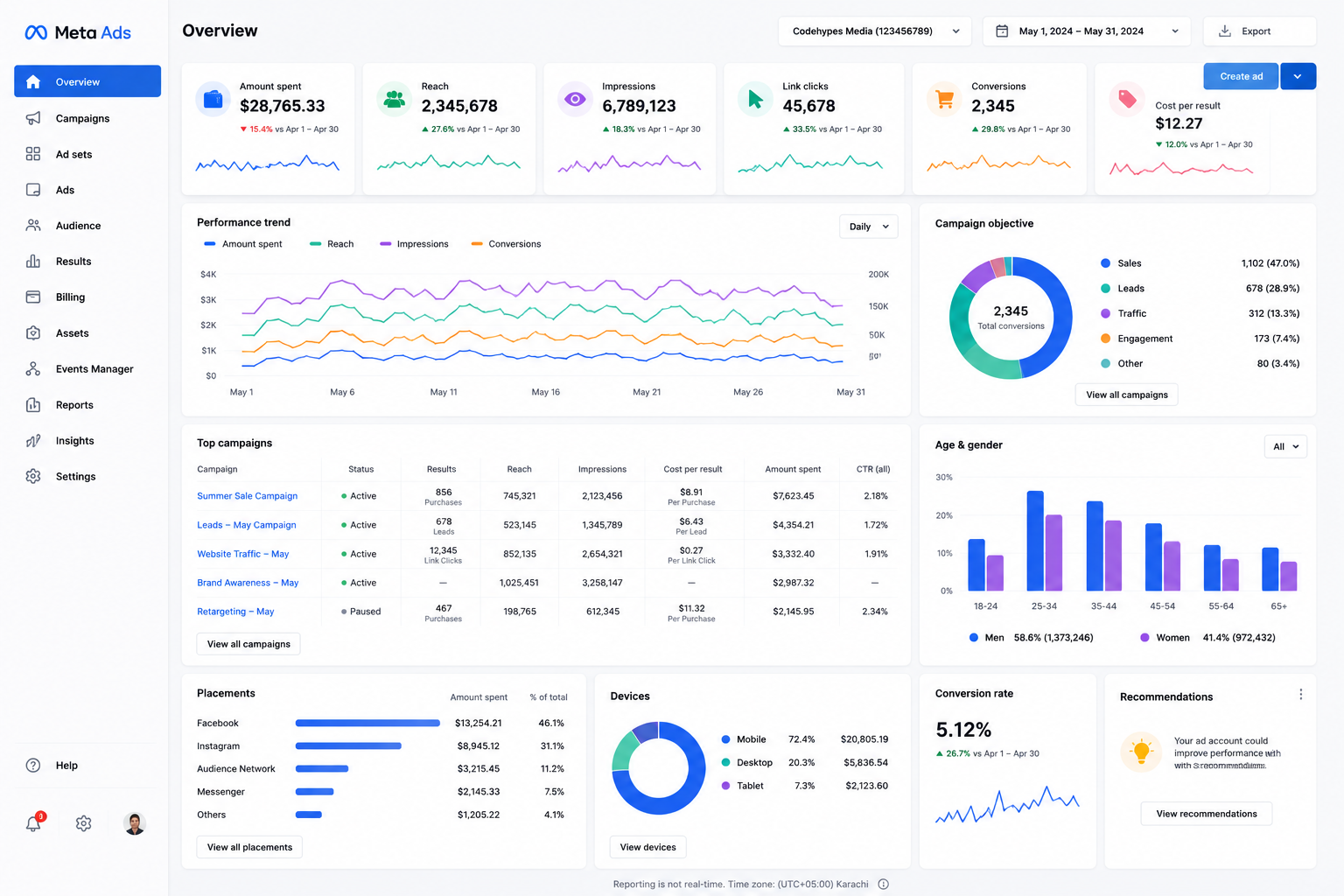The width and height of the screenshot is (1344, 896).
Task: Click Engagement orange legend swatch
Action: (1106, 339)
